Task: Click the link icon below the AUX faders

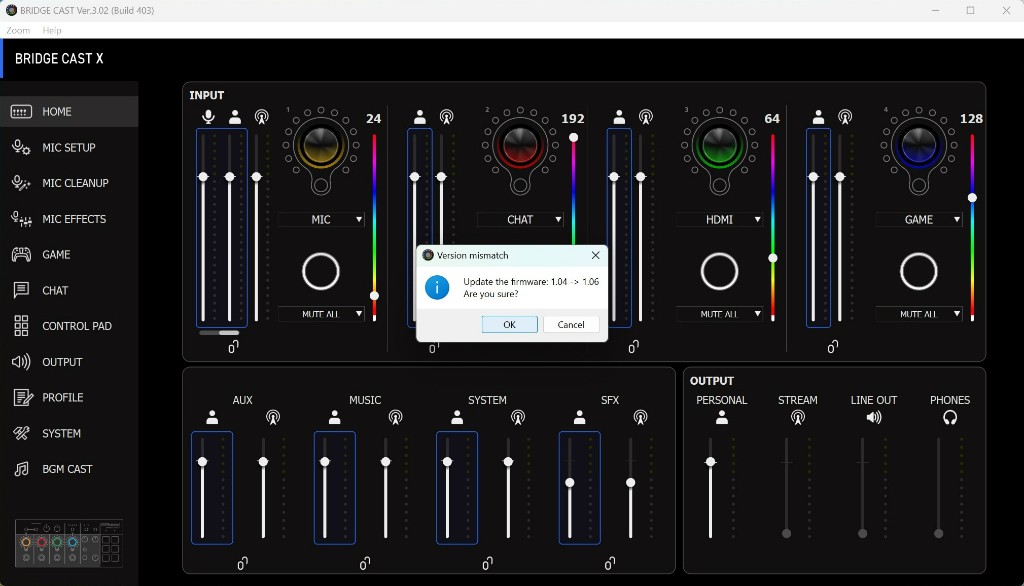Action: coord(242,564)
